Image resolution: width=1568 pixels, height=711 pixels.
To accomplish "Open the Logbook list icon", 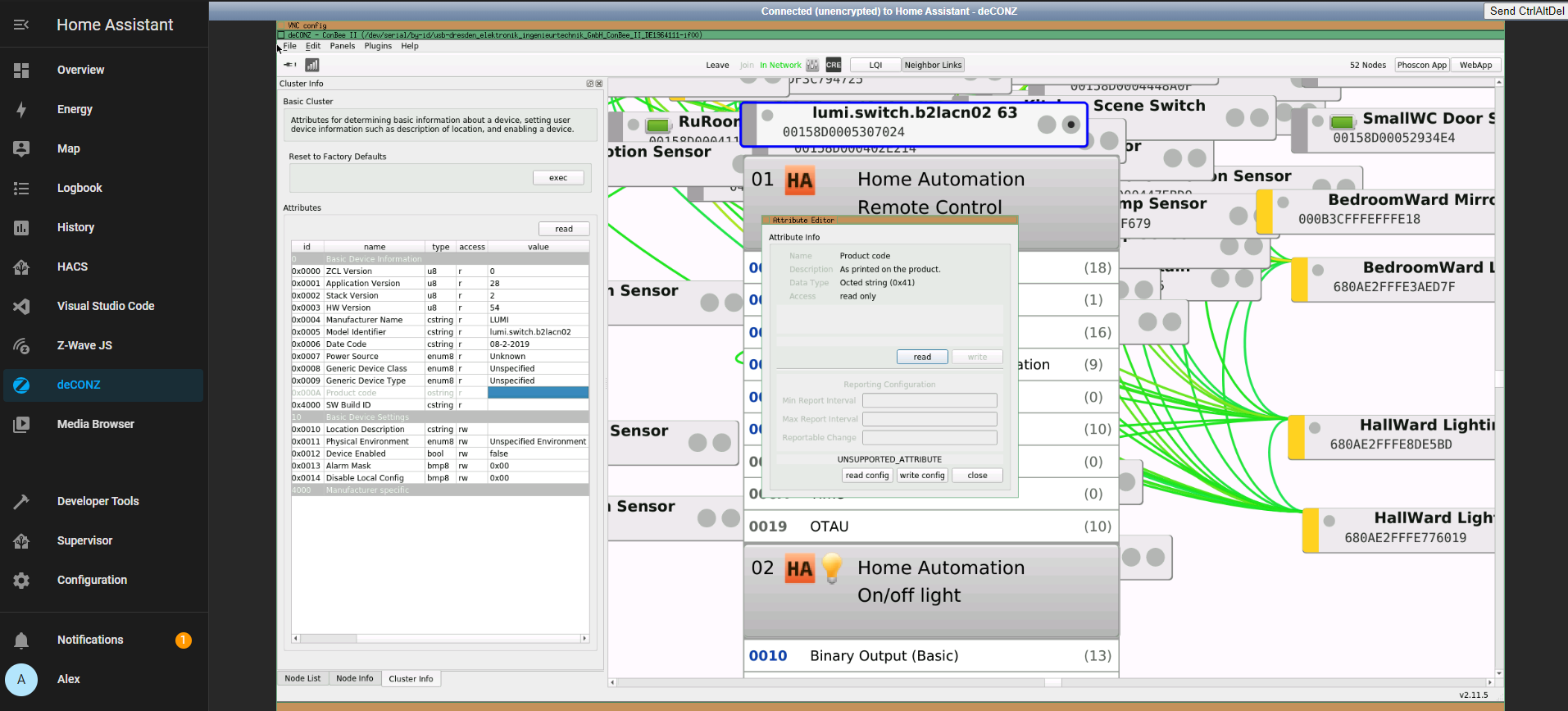I will 21,189.
